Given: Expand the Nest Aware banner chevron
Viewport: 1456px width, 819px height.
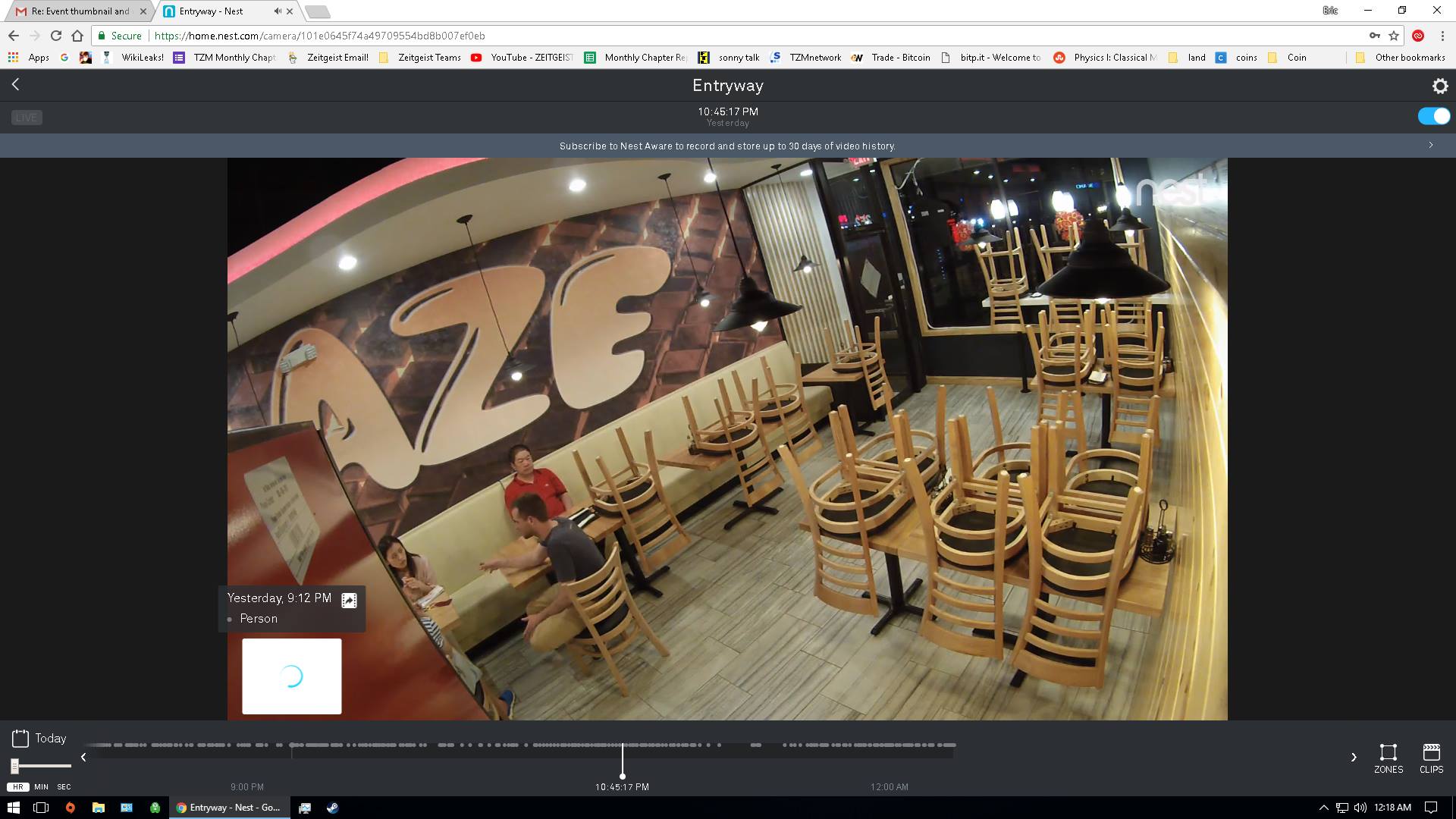Looking at the screenshot, I should pyautogui.click(x=1431, y=145).
